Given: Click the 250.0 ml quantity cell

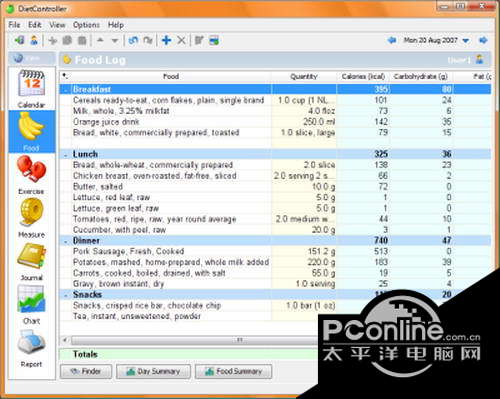Looking at the screenshot, I should (x=304, y=122).
